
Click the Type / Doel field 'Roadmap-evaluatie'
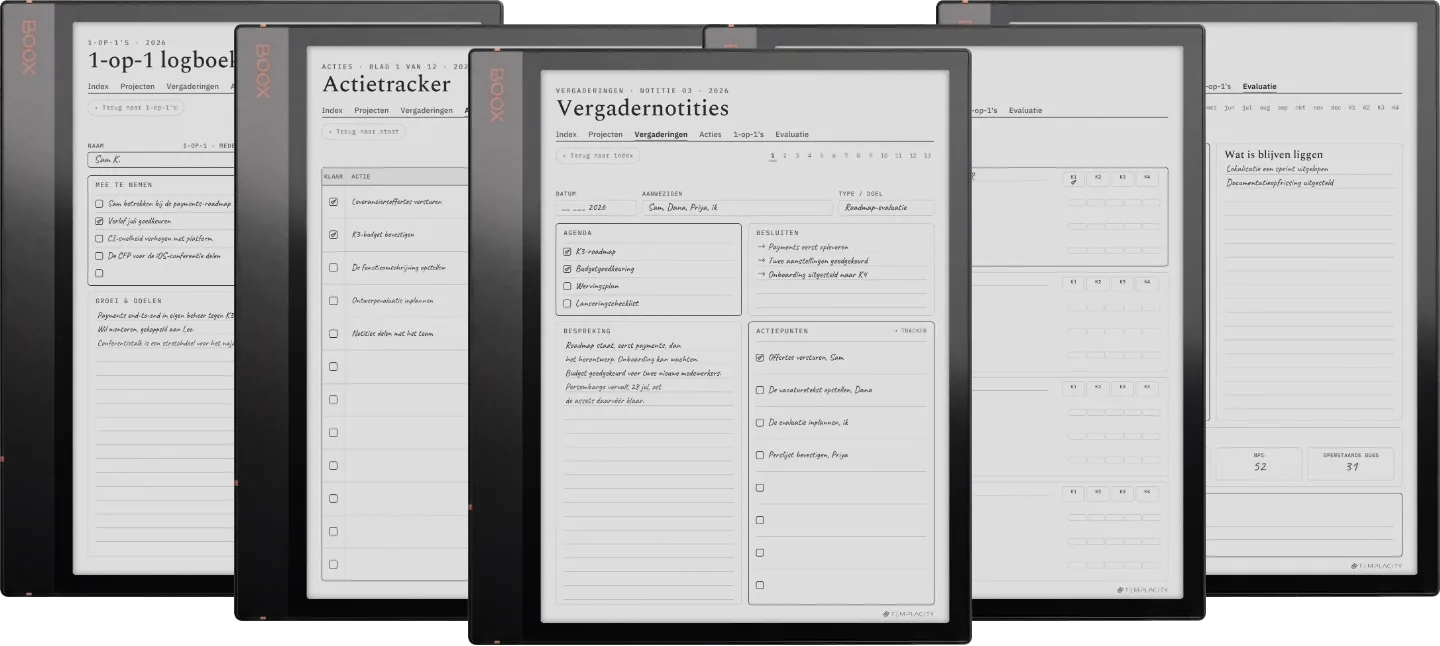(886, 208)
